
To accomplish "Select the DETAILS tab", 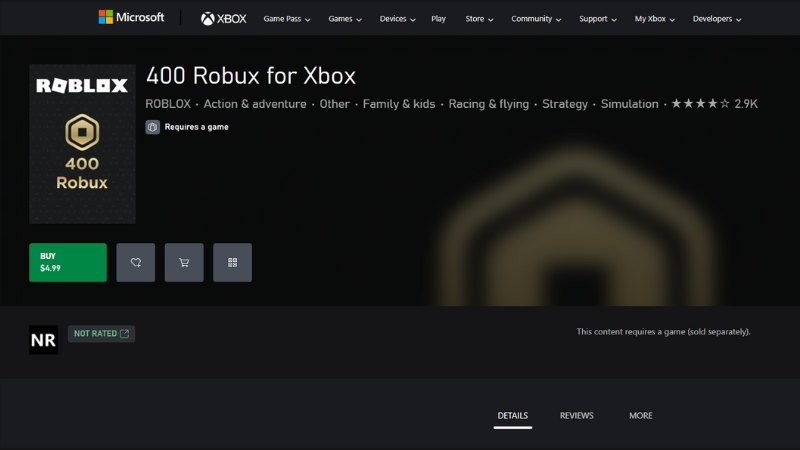I will [513, 416].
